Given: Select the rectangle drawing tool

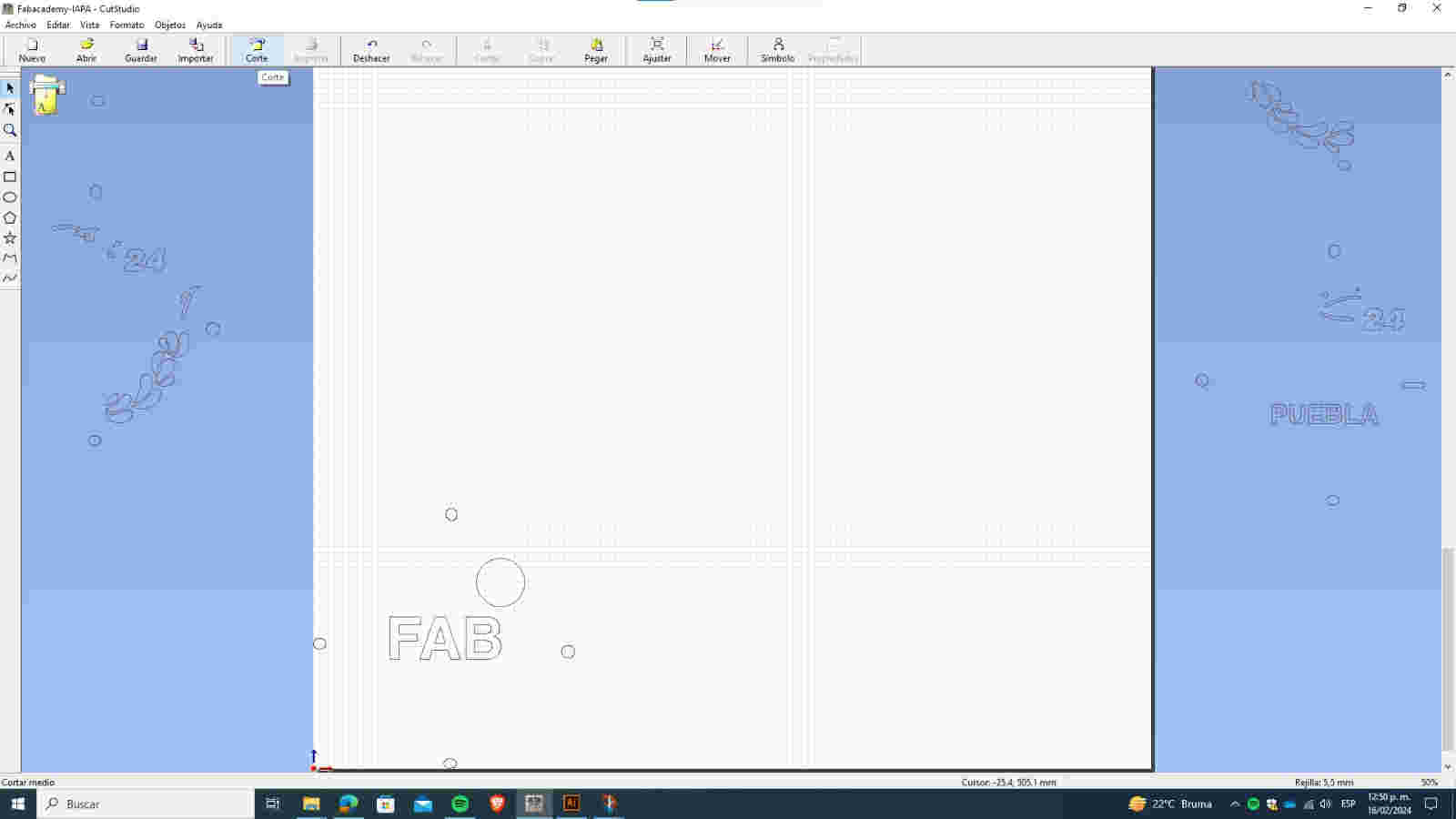Looking at the screenshot, I should click(10, 177).
